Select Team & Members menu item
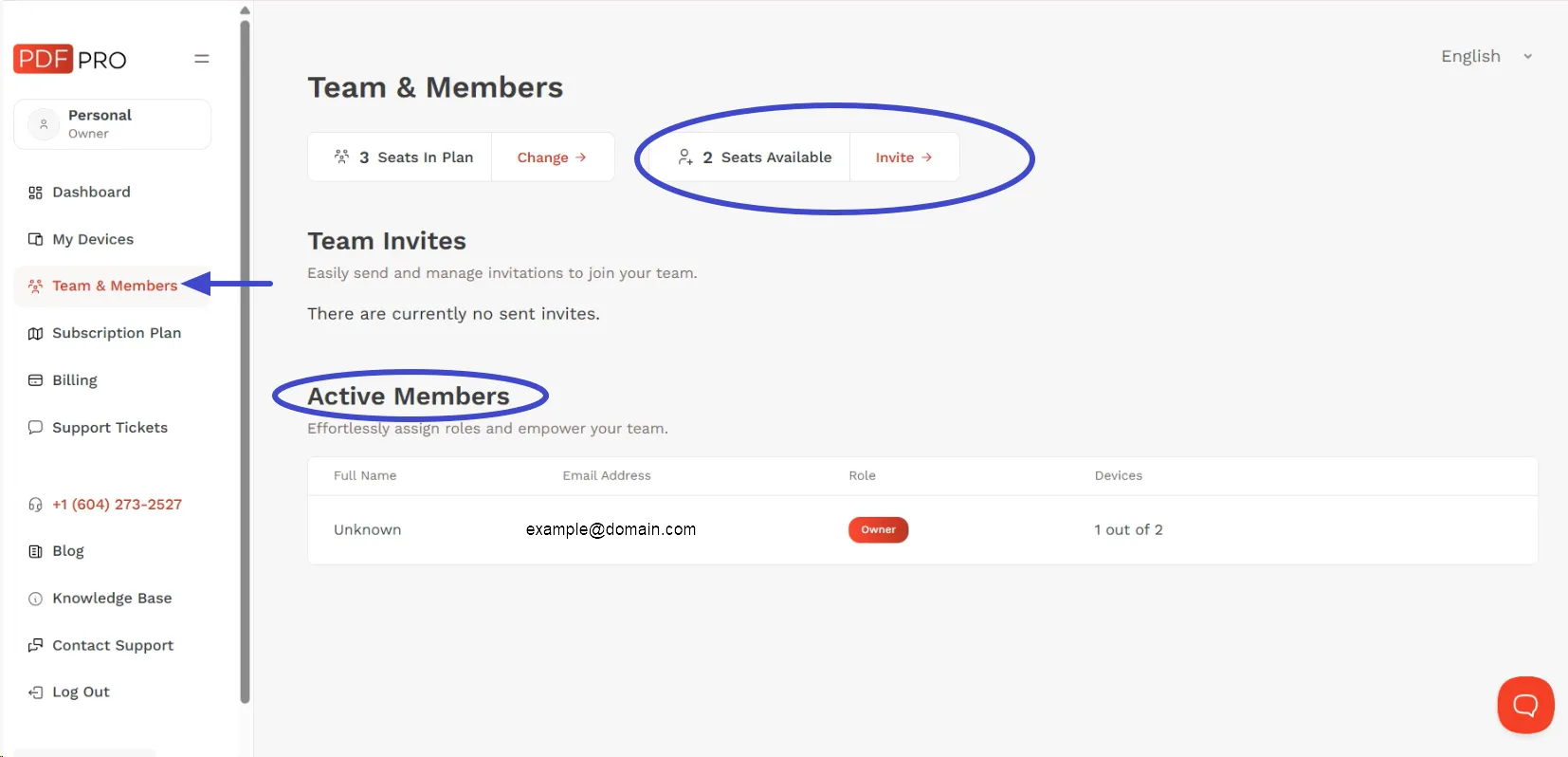The image size is (1568, 757). (112, 286)
